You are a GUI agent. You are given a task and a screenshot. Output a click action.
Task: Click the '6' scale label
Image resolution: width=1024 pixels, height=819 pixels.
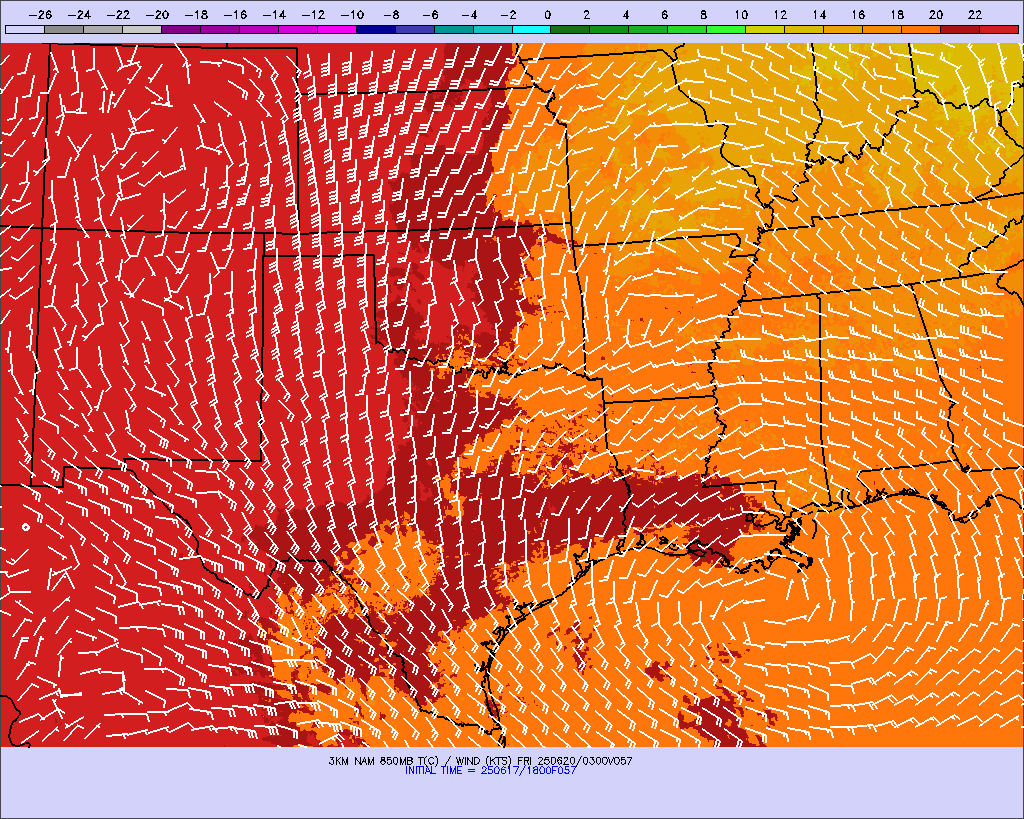(664, 15)
